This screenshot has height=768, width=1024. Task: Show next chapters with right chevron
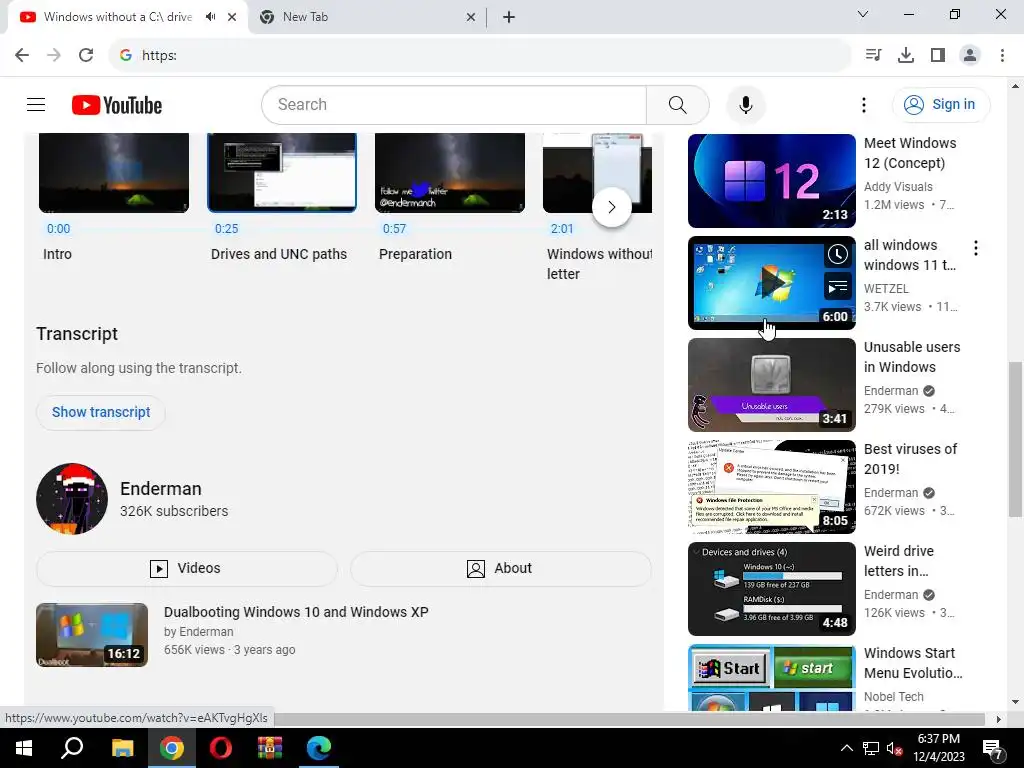coord(611,207)
